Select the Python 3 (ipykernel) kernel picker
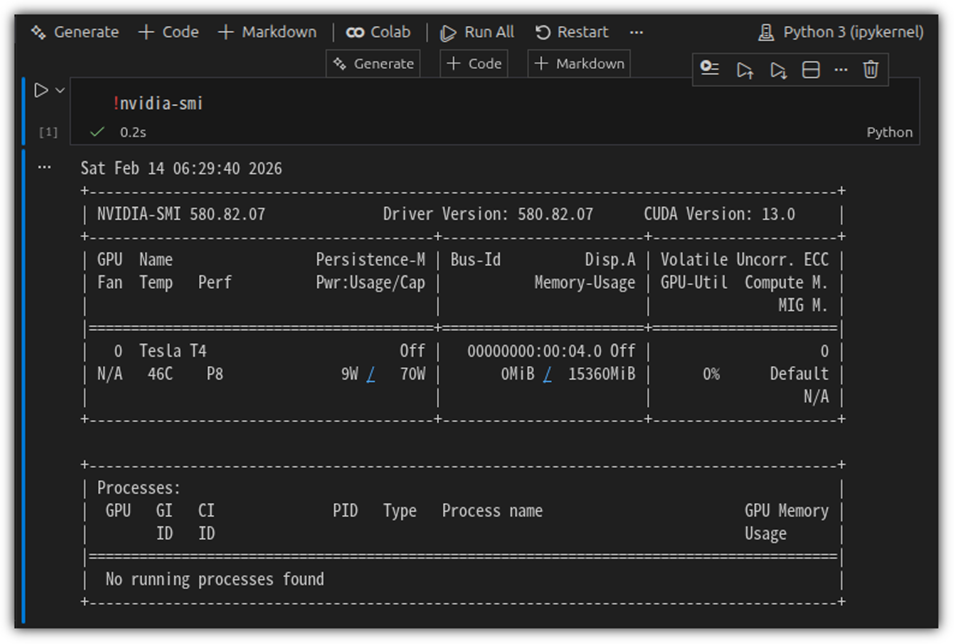This screenshot has height=644, width=954. [841, 32]
